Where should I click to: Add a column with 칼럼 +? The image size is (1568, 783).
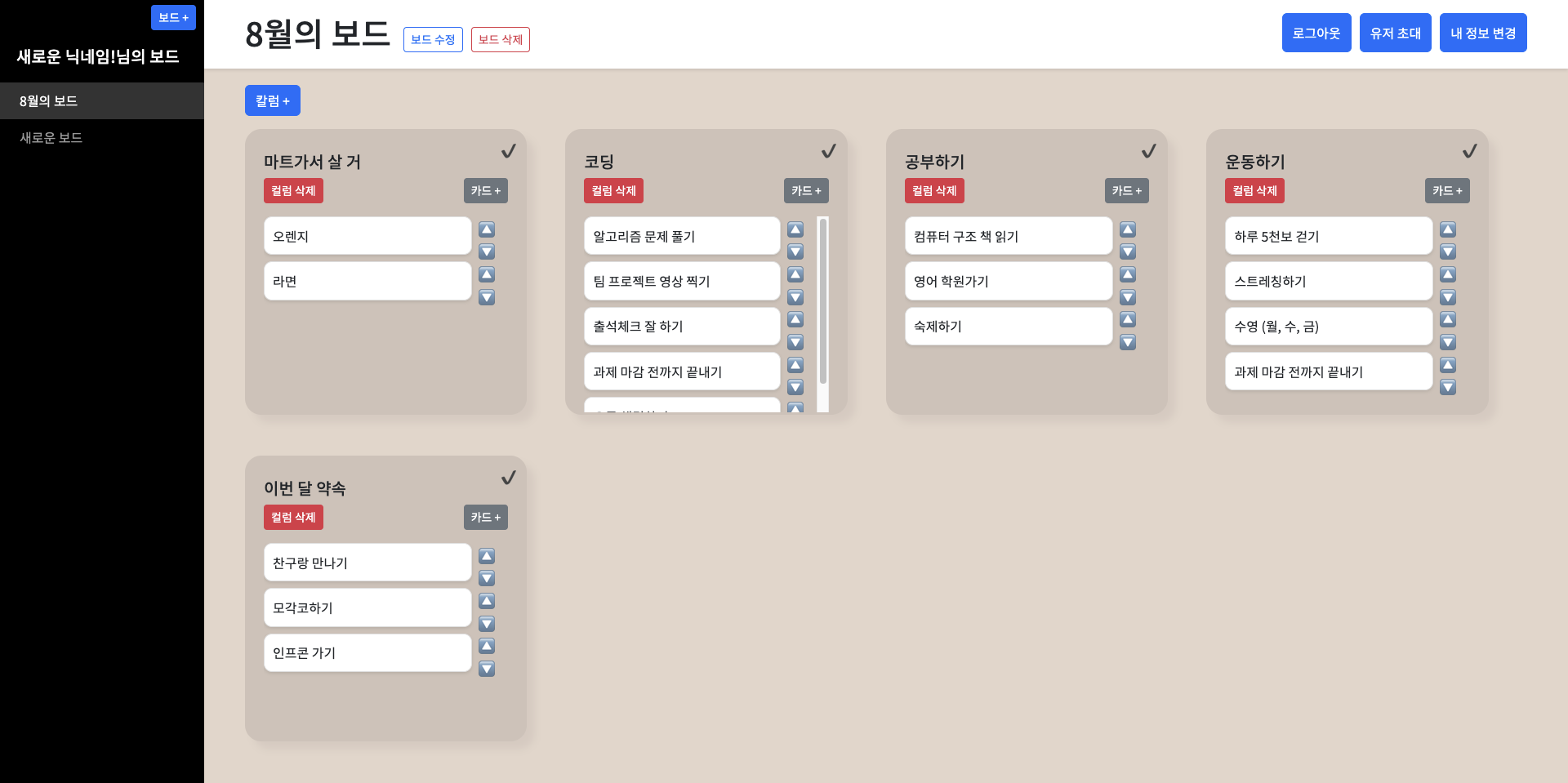[x=273, y=100]
